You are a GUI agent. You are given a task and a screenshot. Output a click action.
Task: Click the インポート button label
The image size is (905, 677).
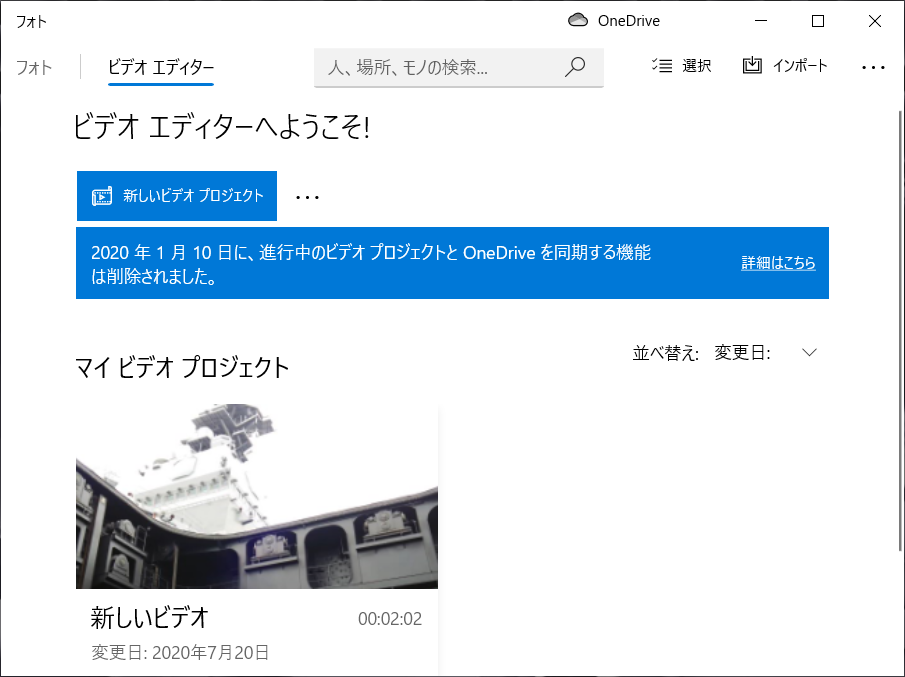click(800, 66)
